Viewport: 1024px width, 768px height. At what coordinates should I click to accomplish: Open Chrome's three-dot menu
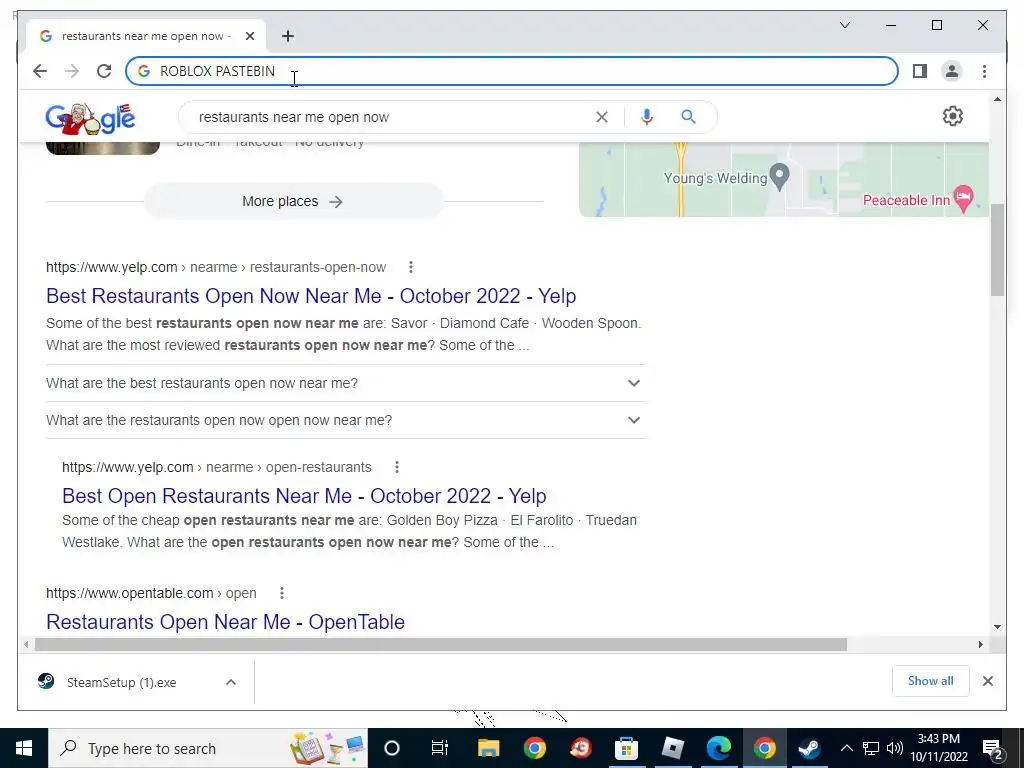pos(984,71)
